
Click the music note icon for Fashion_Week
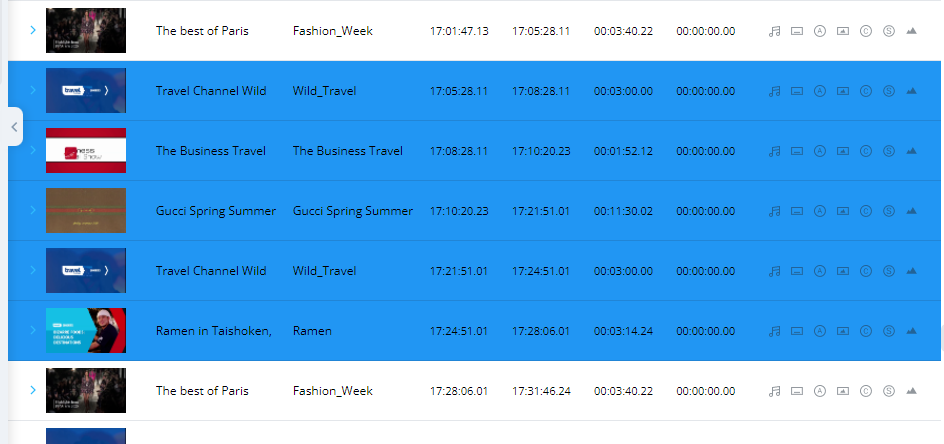[774, 31]
